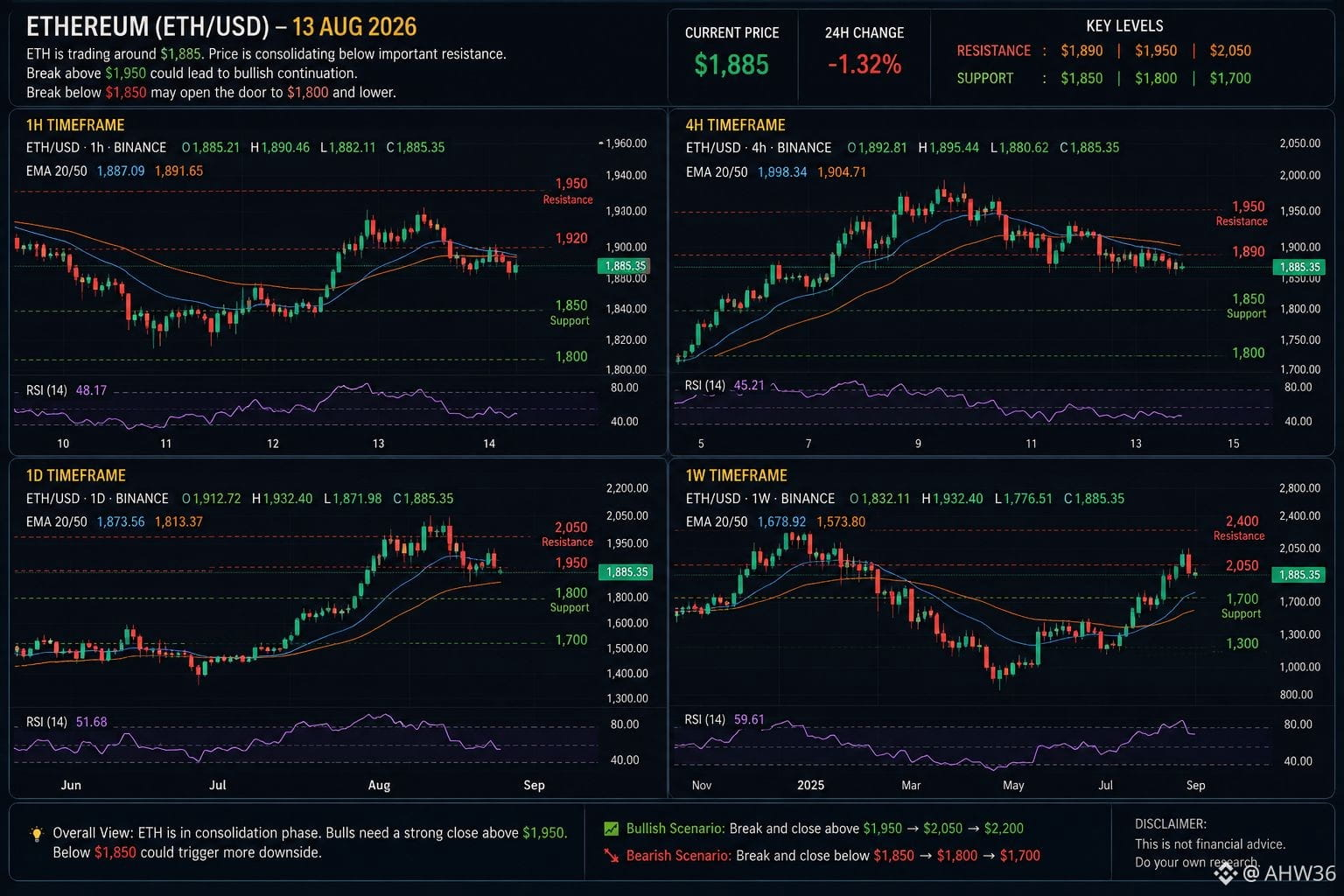
Task: Click the Aug label on the 1D time axis
Action: tap(379, 785)
